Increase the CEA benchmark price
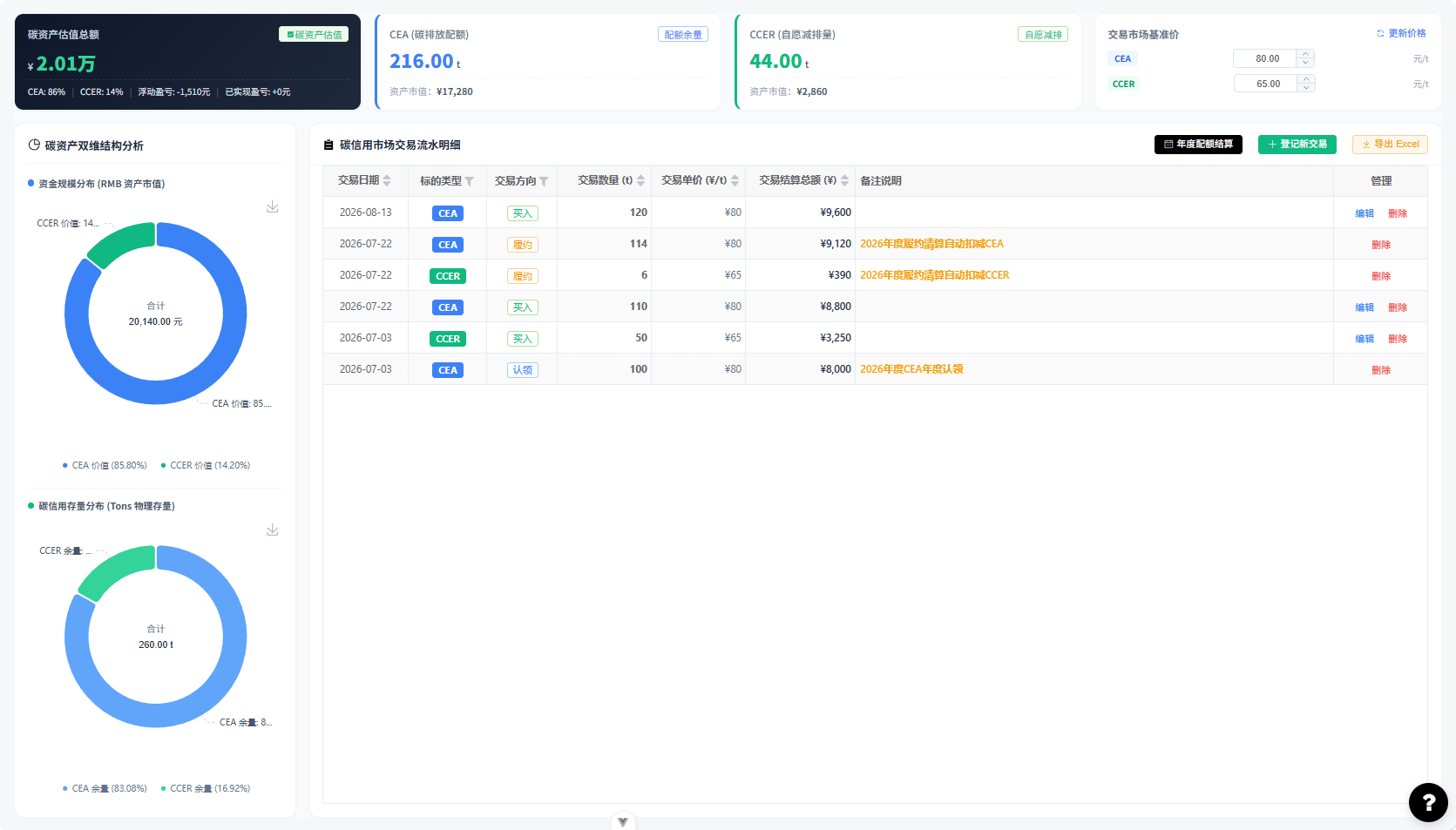Viewport: 1456px width, 830px height. (x=1305, y=54)
